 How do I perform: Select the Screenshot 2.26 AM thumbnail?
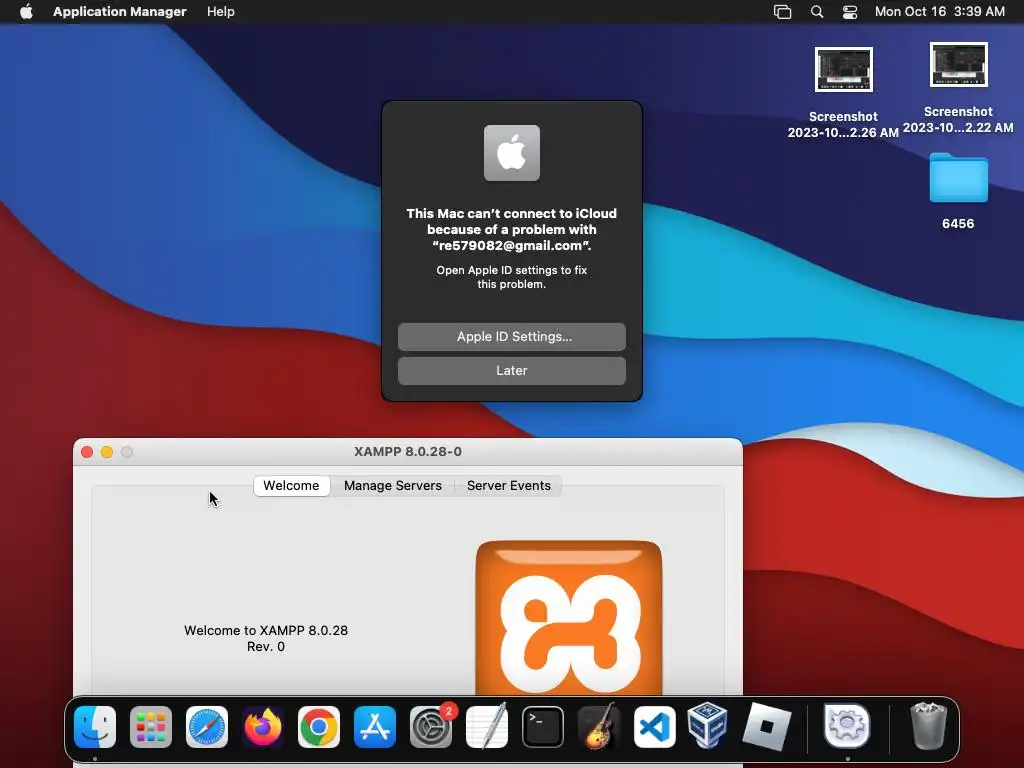pyautogui.click(x=843, y=69)
